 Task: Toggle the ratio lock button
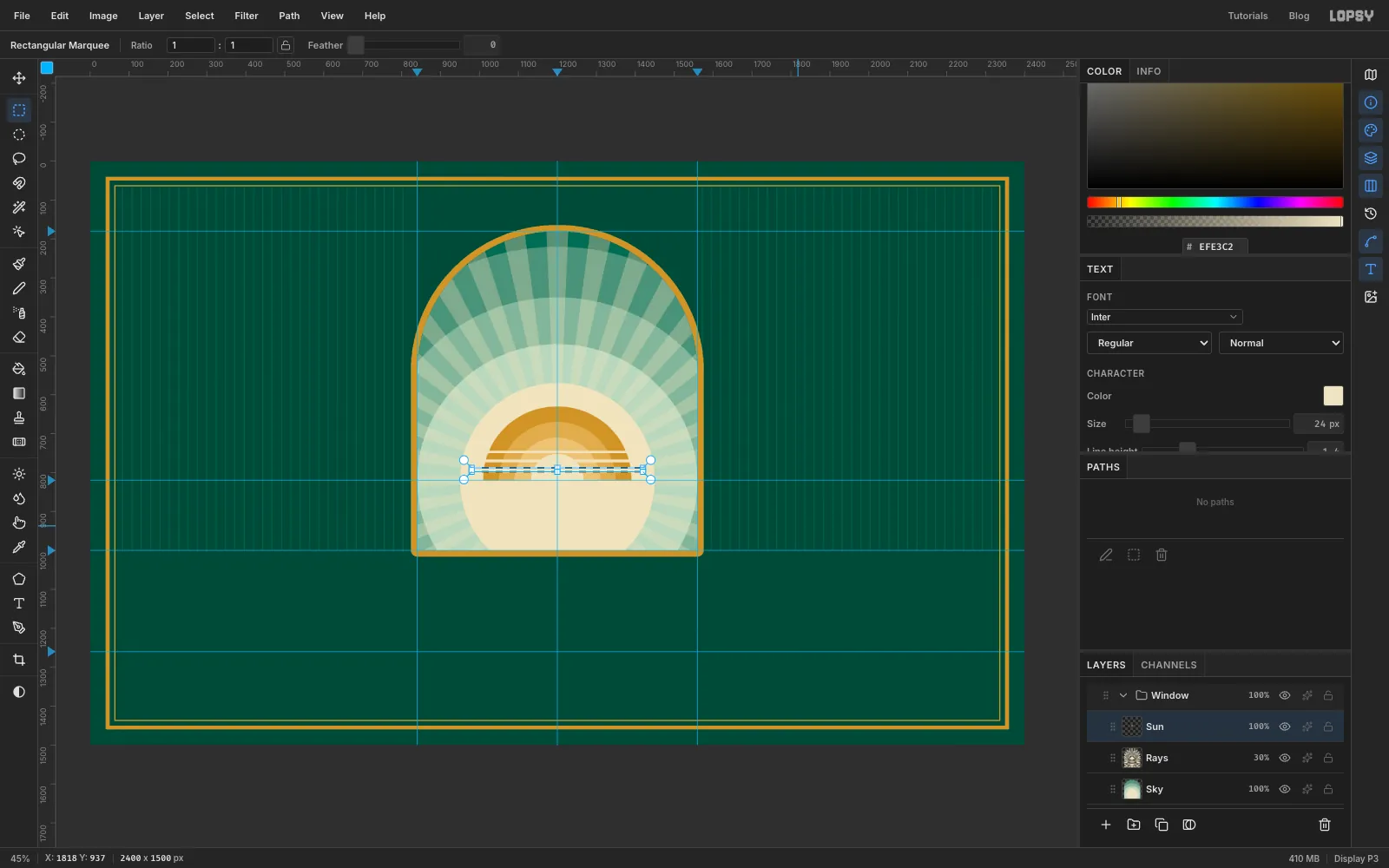pyautogui.click(x=286, y=45)
